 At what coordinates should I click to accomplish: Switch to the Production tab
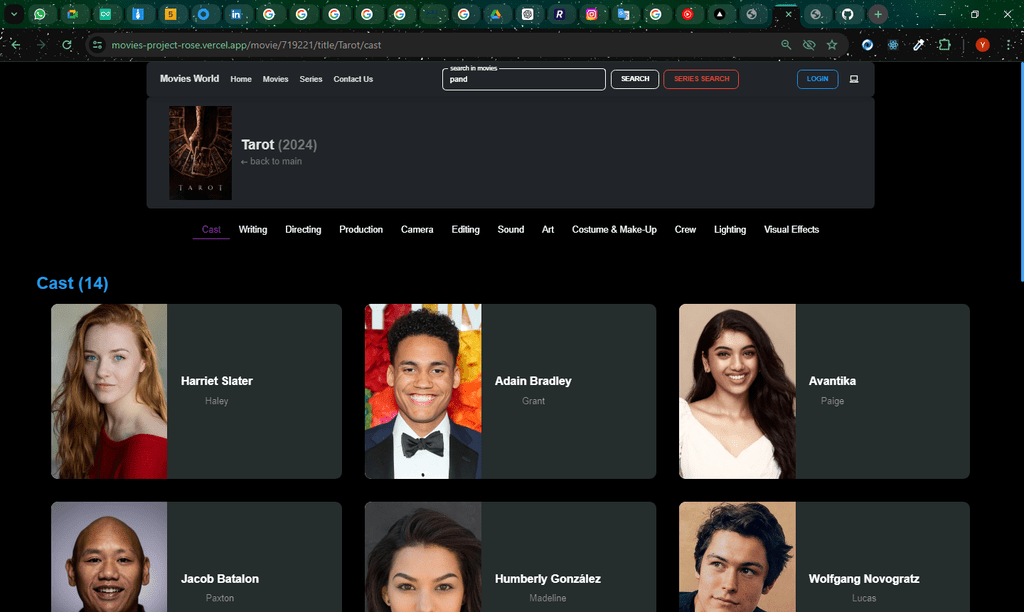point(361,229)
